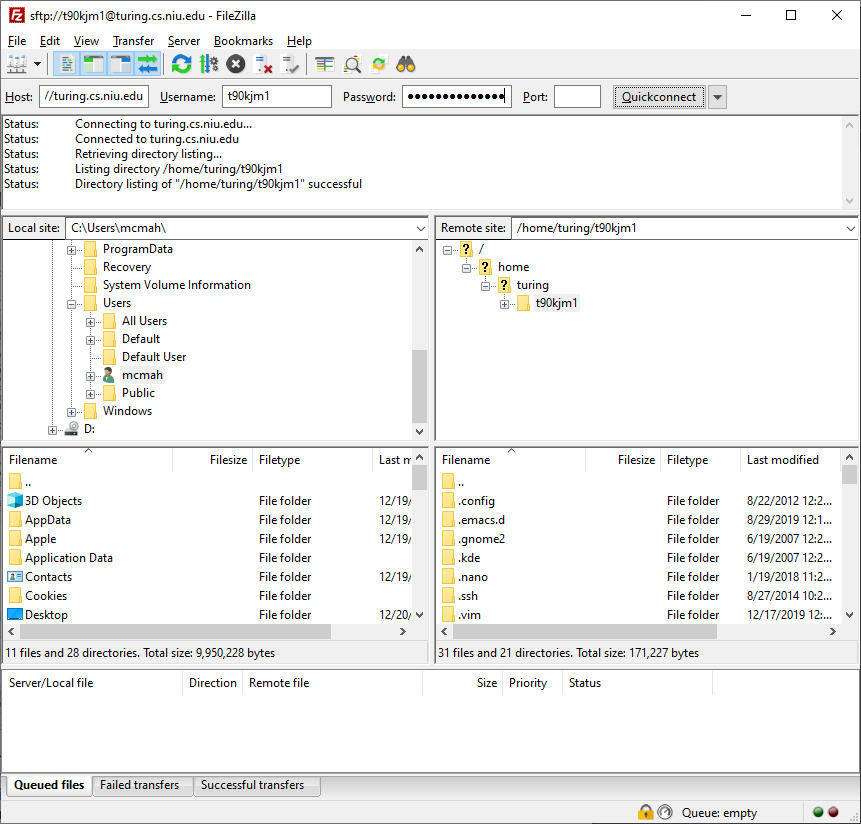Select the turing folder in remote tree
Image resolution: width=861 pixels, height=824 pixels.
click(532, 285)
